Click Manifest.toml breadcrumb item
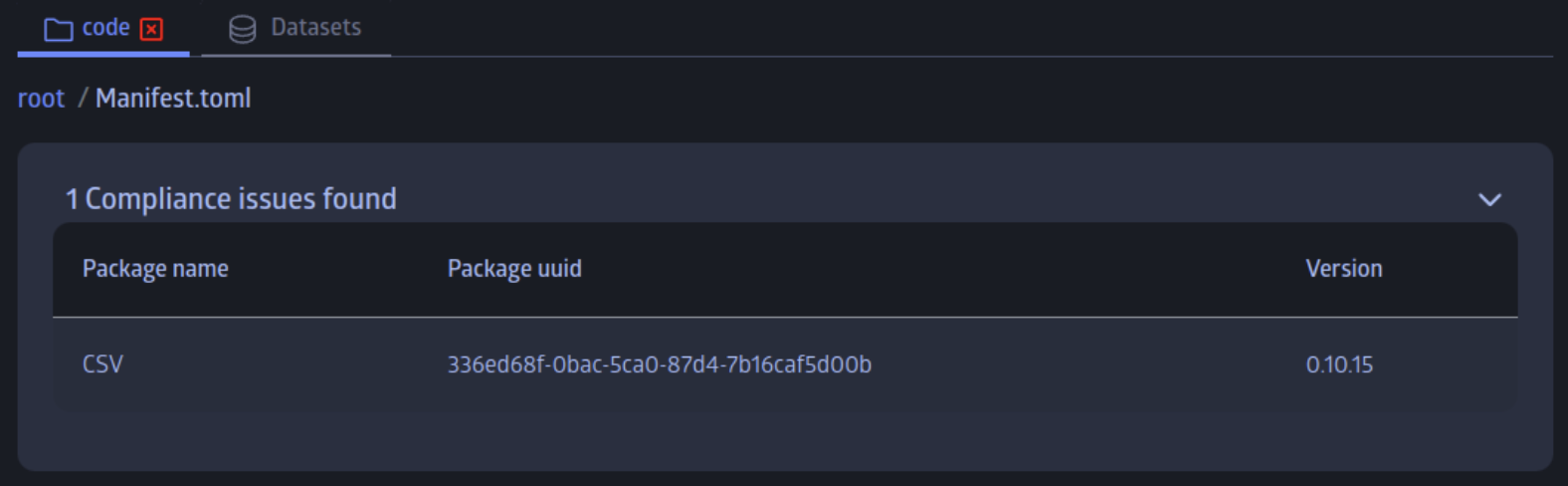The width and height of the screenshot is (1568, 486). [x=173, y=99]
